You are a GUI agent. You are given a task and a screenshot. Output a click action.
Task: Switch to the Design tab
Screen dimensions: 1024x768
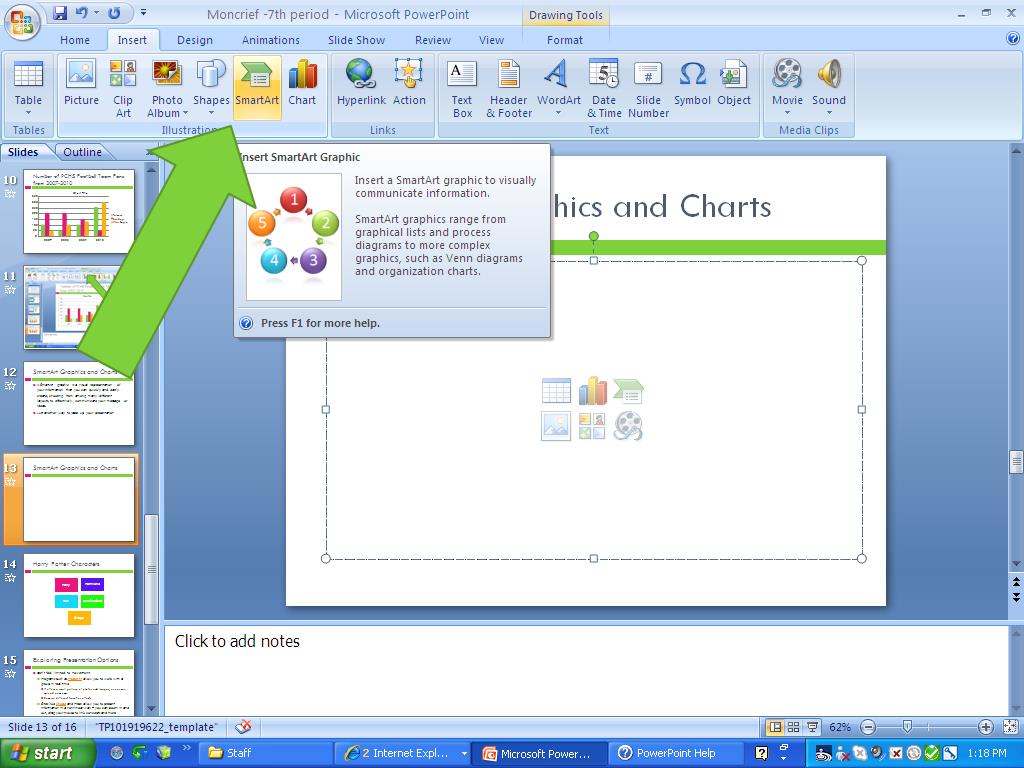tap(195, 40)
